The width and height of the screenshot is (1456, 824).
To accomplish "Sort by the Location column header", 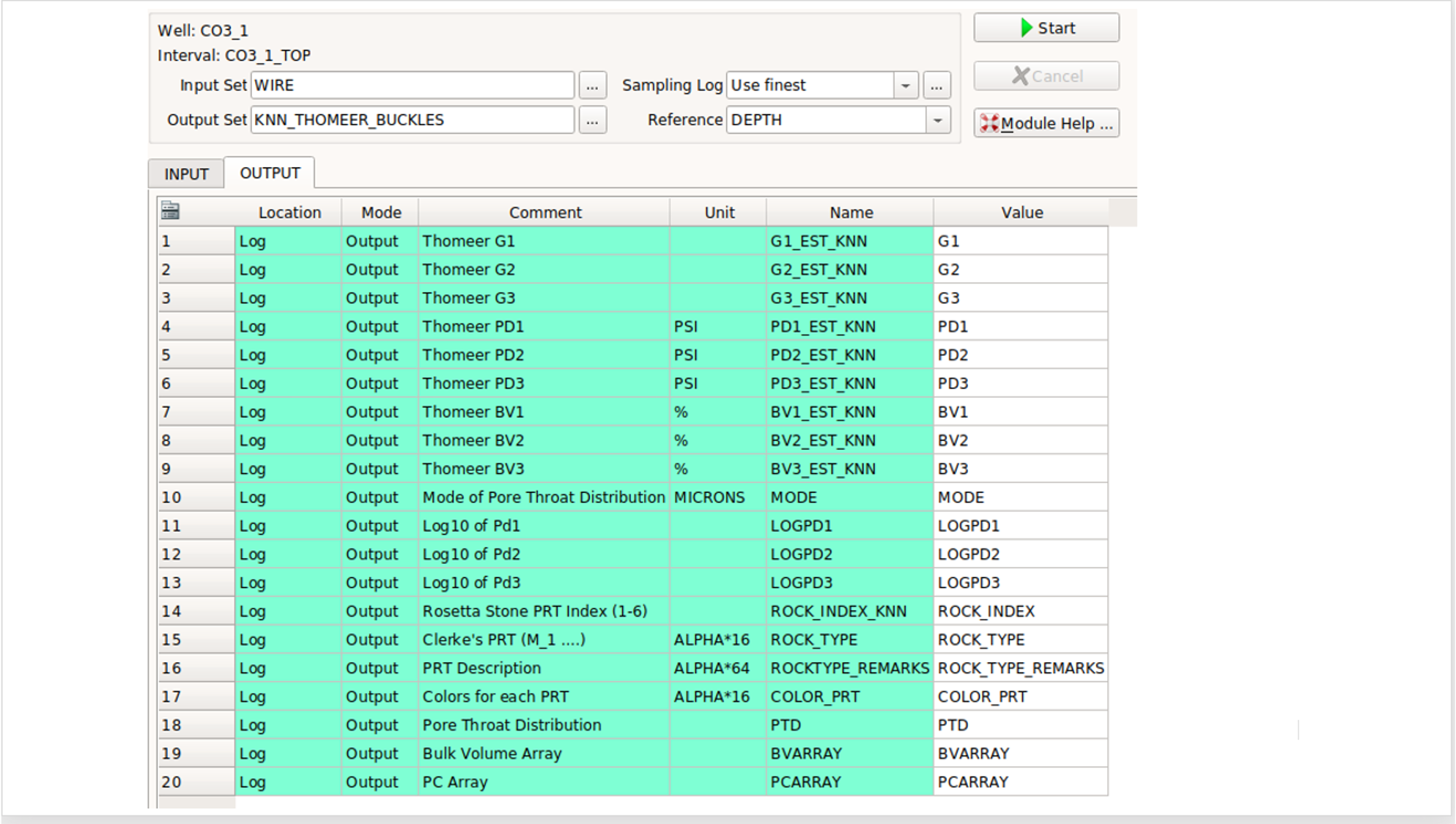I will (x=289, y=212).
